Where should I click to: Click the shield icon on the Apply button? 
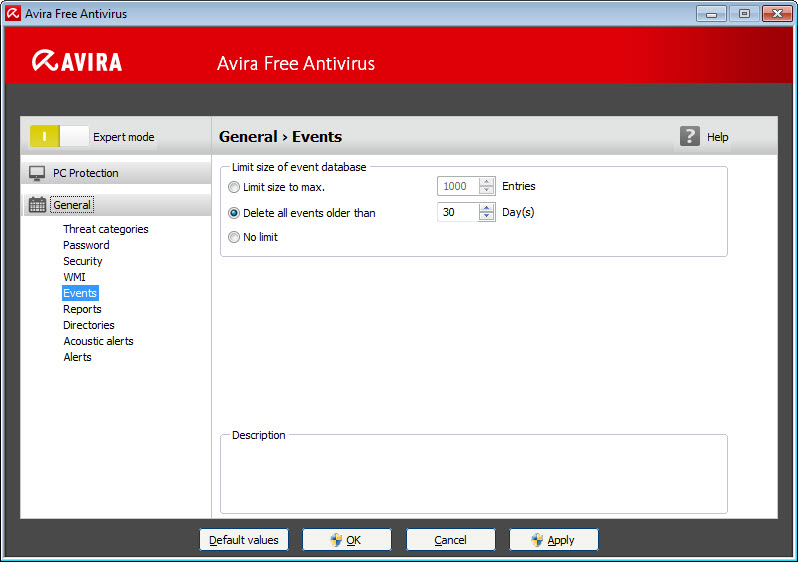coord(537,540)
